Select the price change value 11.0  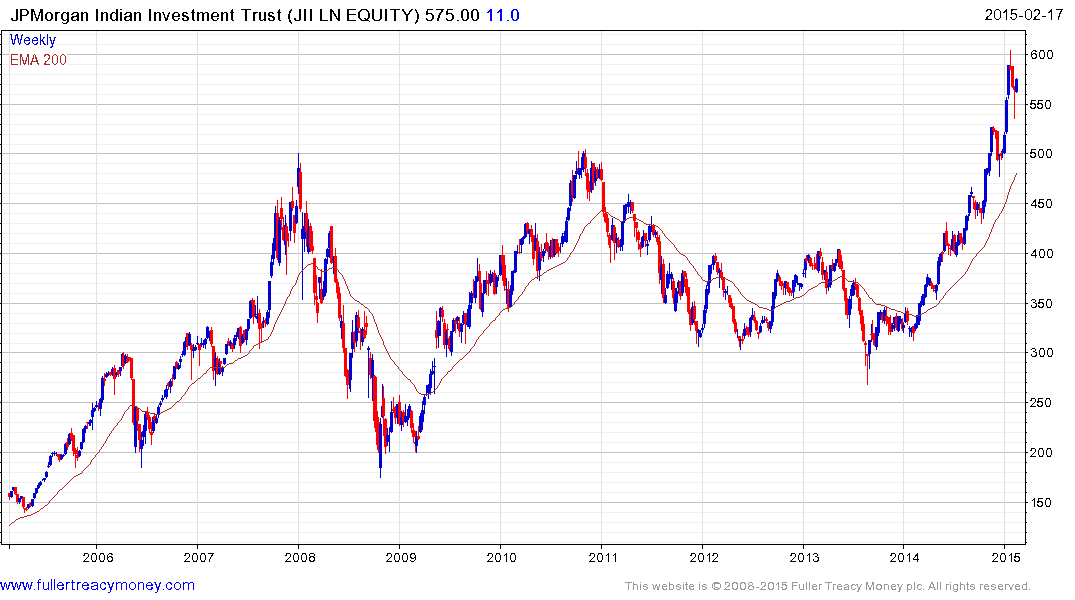click(503, 15)
